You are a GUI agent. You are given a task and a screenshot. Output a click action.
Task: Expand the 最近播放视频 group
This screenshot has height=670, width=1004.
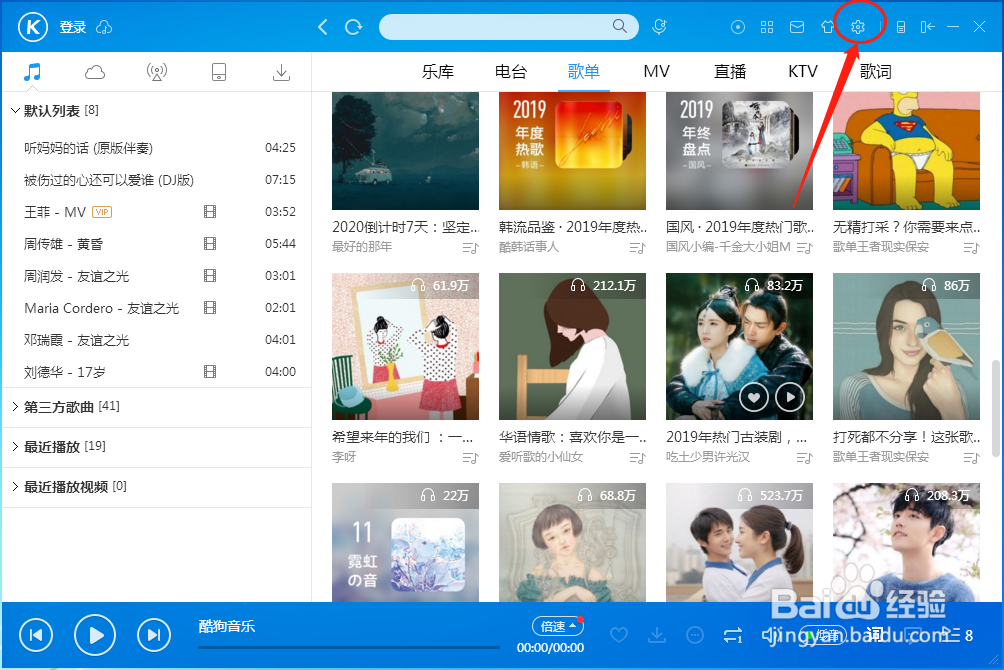coord(15,487)
